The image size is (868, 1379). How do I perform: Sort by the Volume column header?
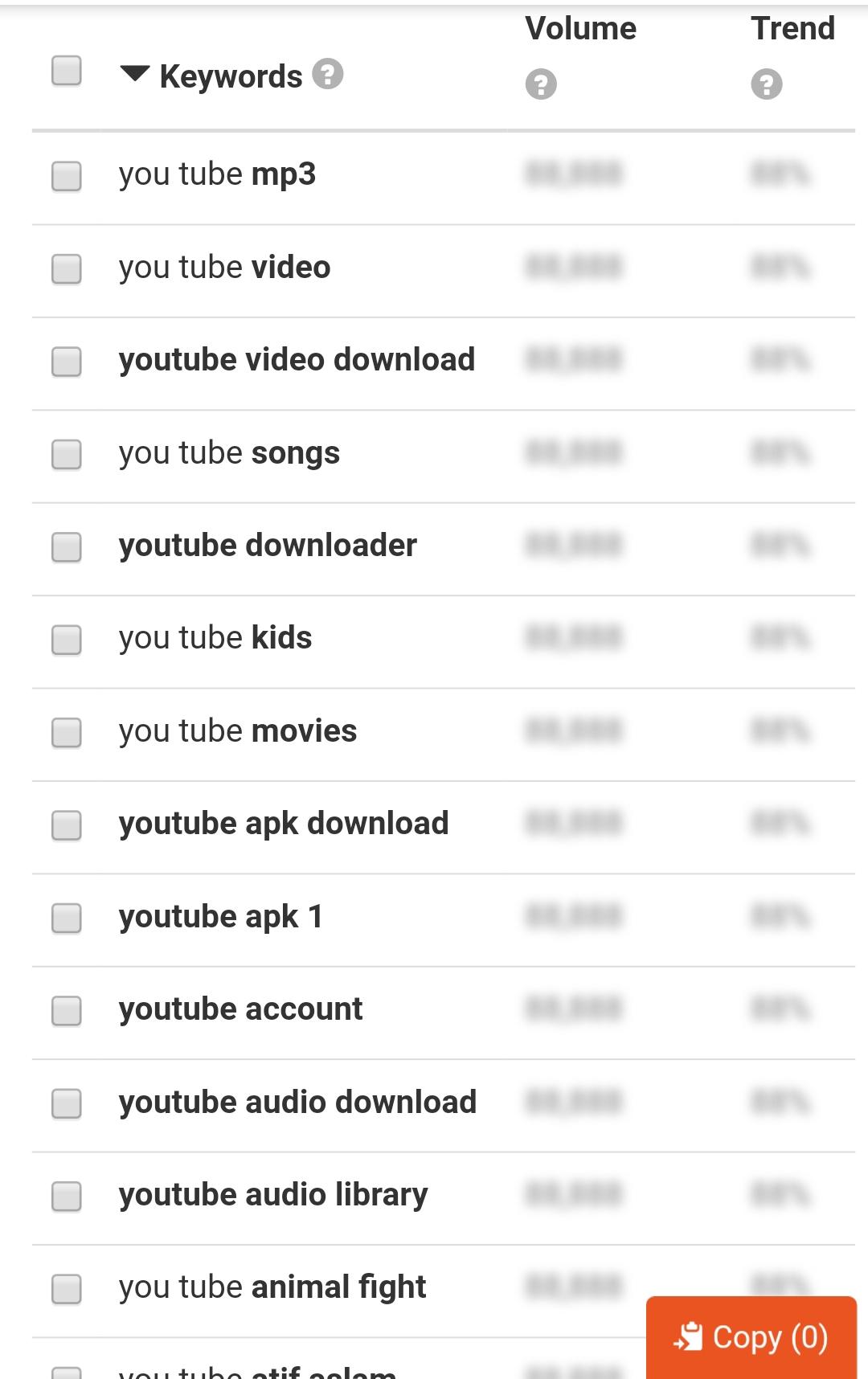(580, 29)
